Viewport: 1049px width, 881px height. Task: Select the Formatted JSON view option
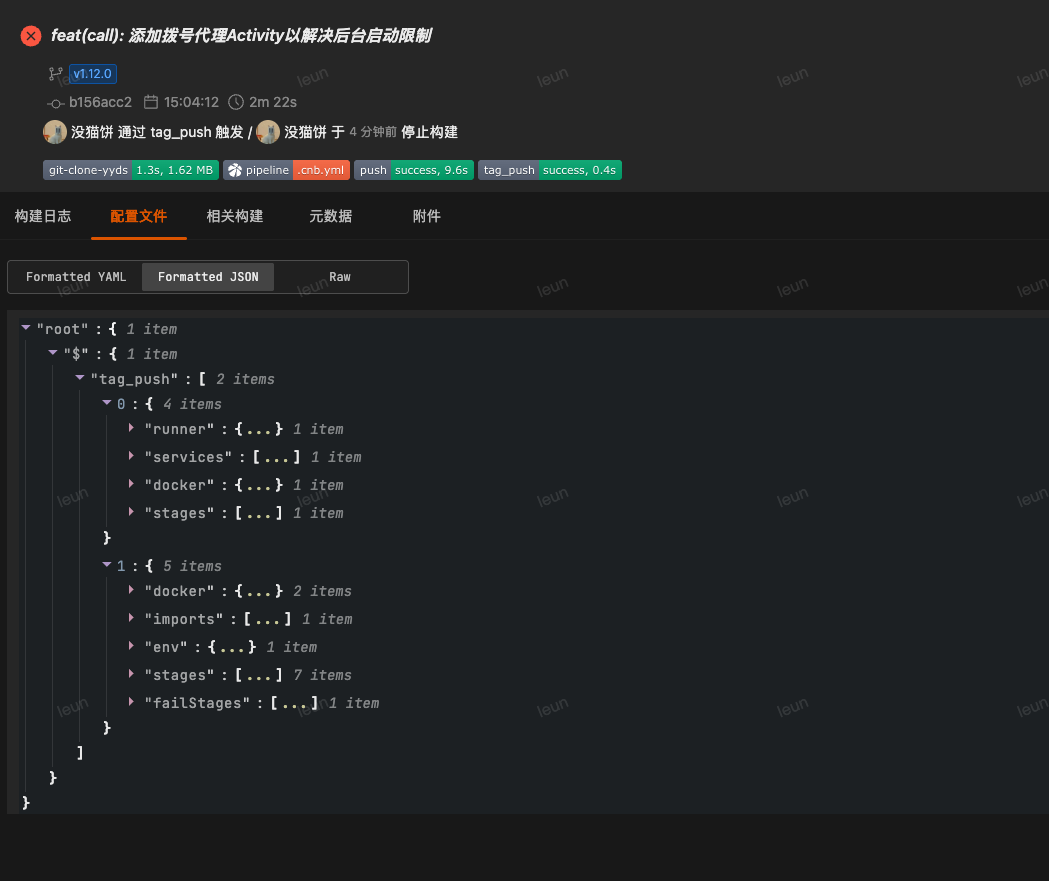pos(208,277)
